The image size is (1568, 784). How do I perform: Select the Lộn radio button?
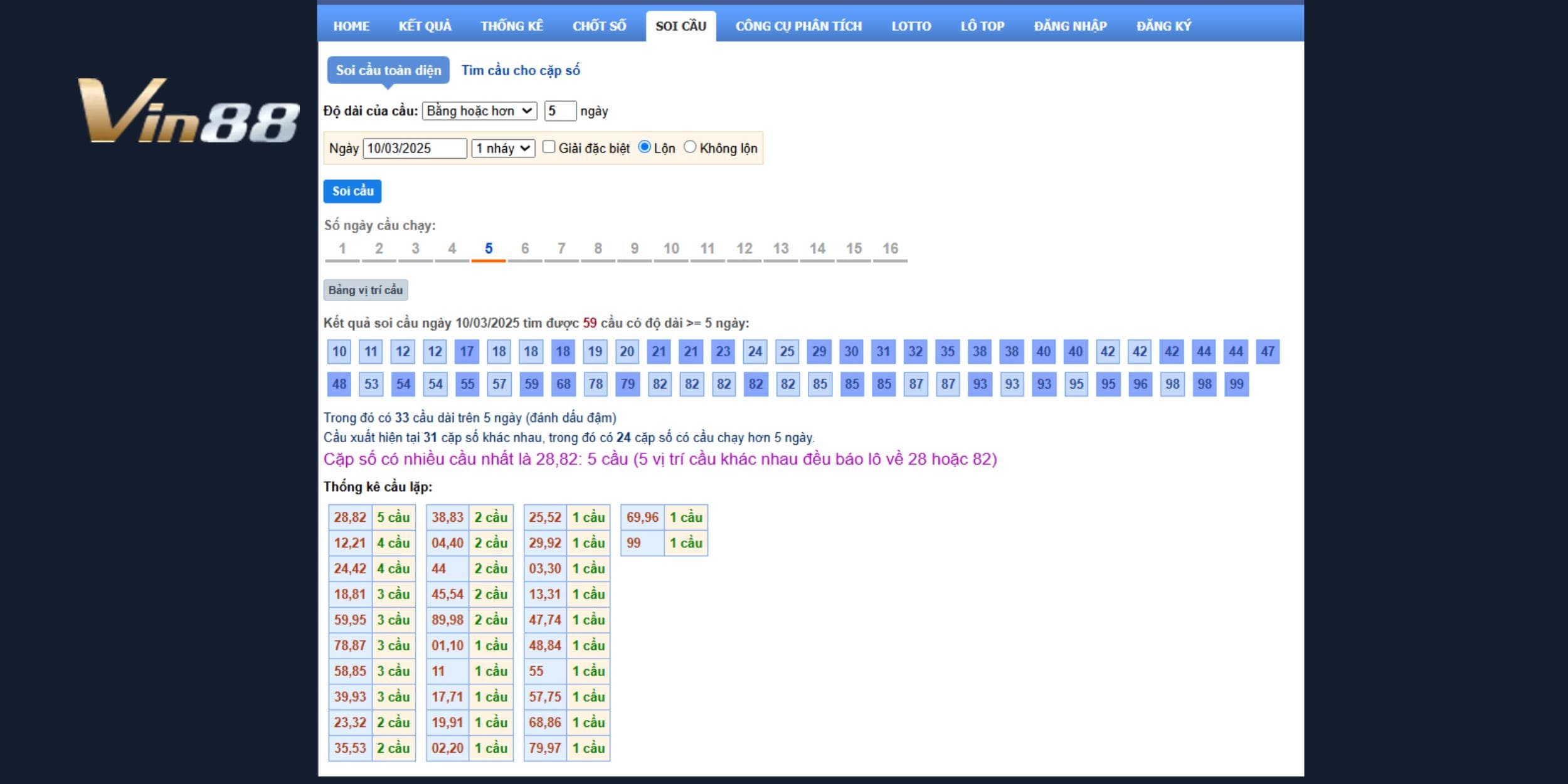coord(644,147)
